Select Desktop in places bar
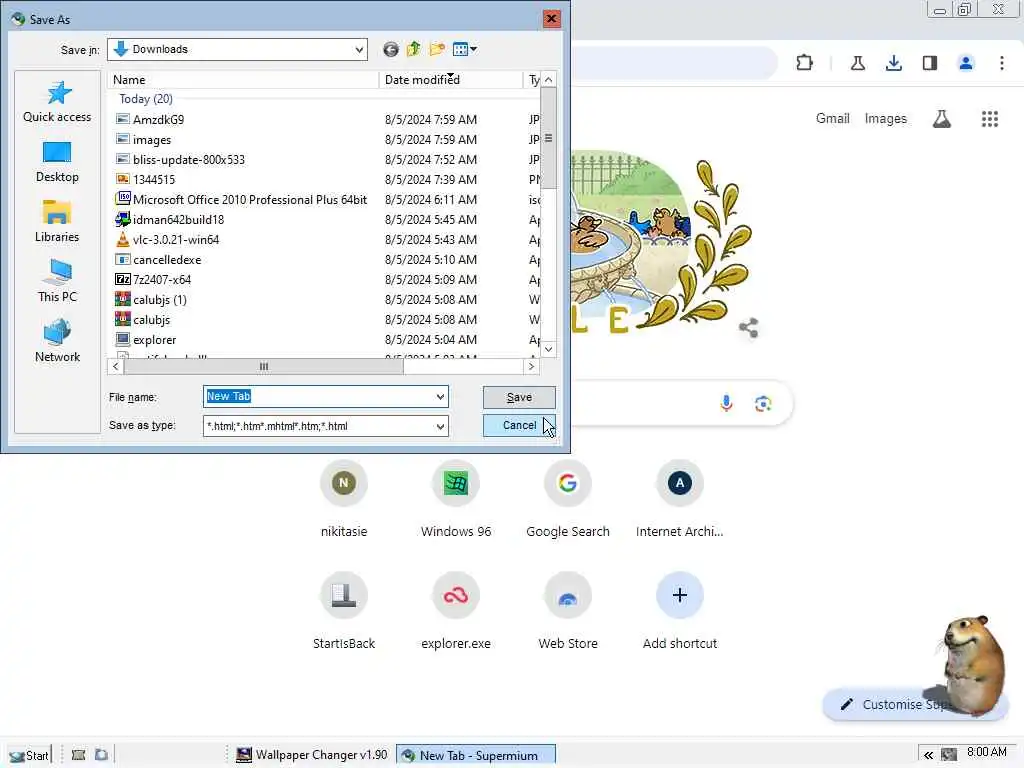Screen dimensions: 1024x768 [57, 162]
